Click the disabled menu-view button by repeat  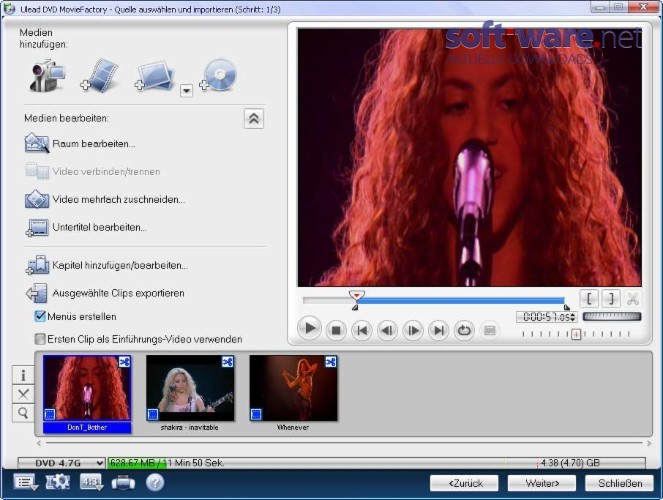click(490, 331)
